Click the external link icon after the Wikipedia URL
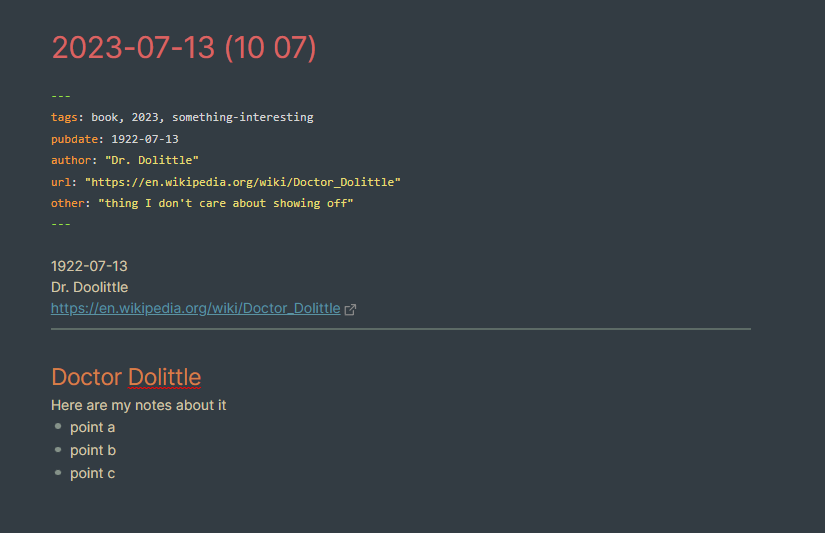This screenshot has width=825, height=533. [x=350, y=310]
